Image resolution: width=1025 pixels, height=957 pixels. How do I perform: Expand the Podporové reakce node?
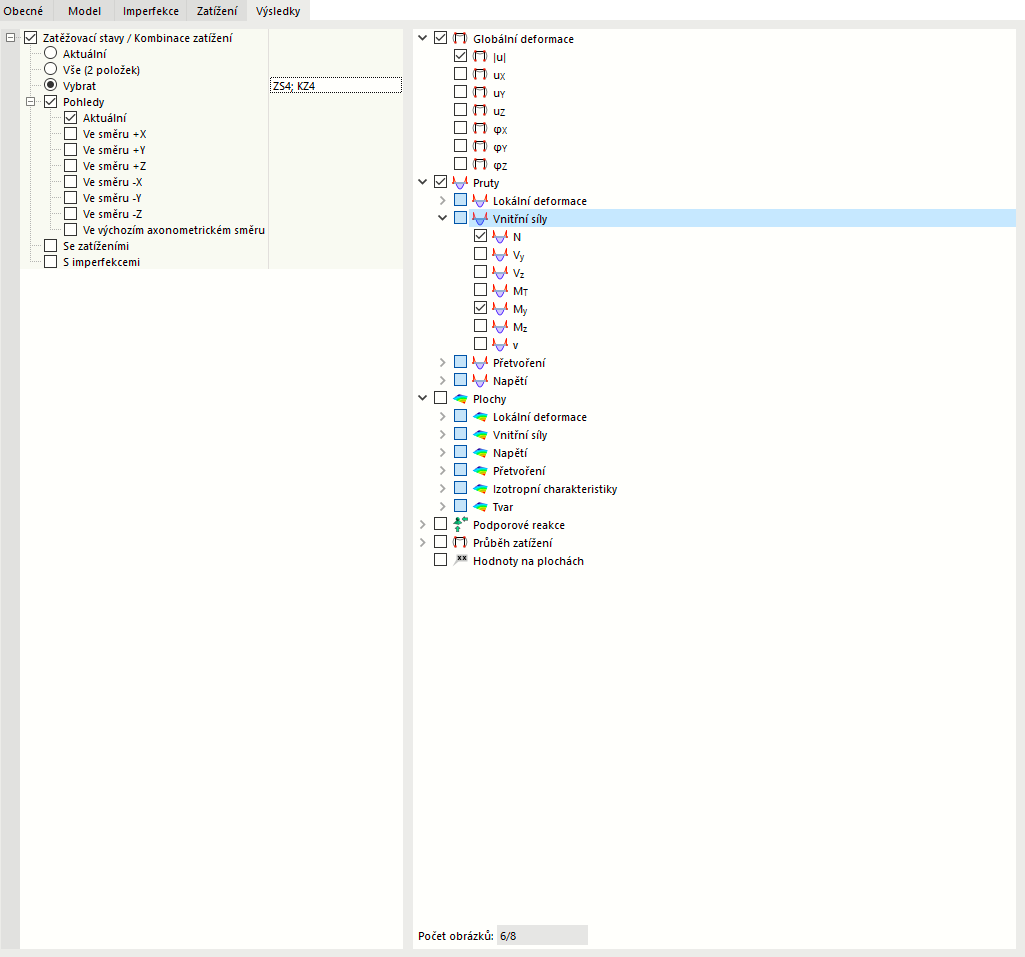click(422, 524)
